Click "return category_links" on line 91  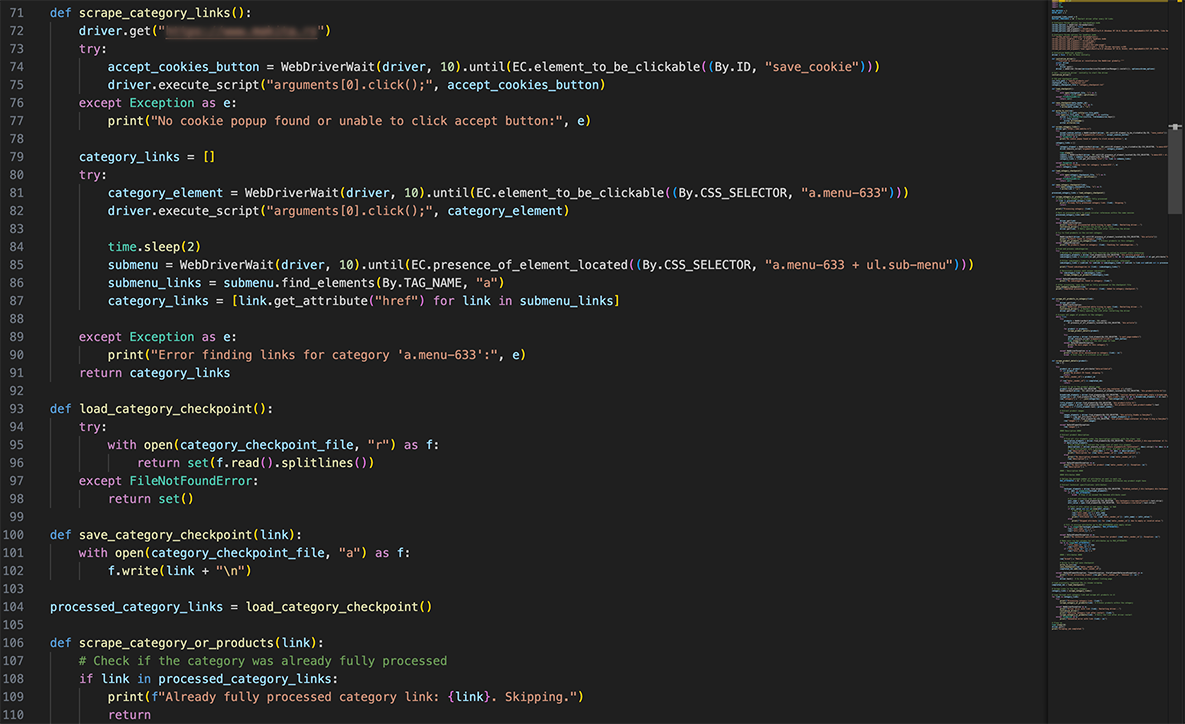154,373
